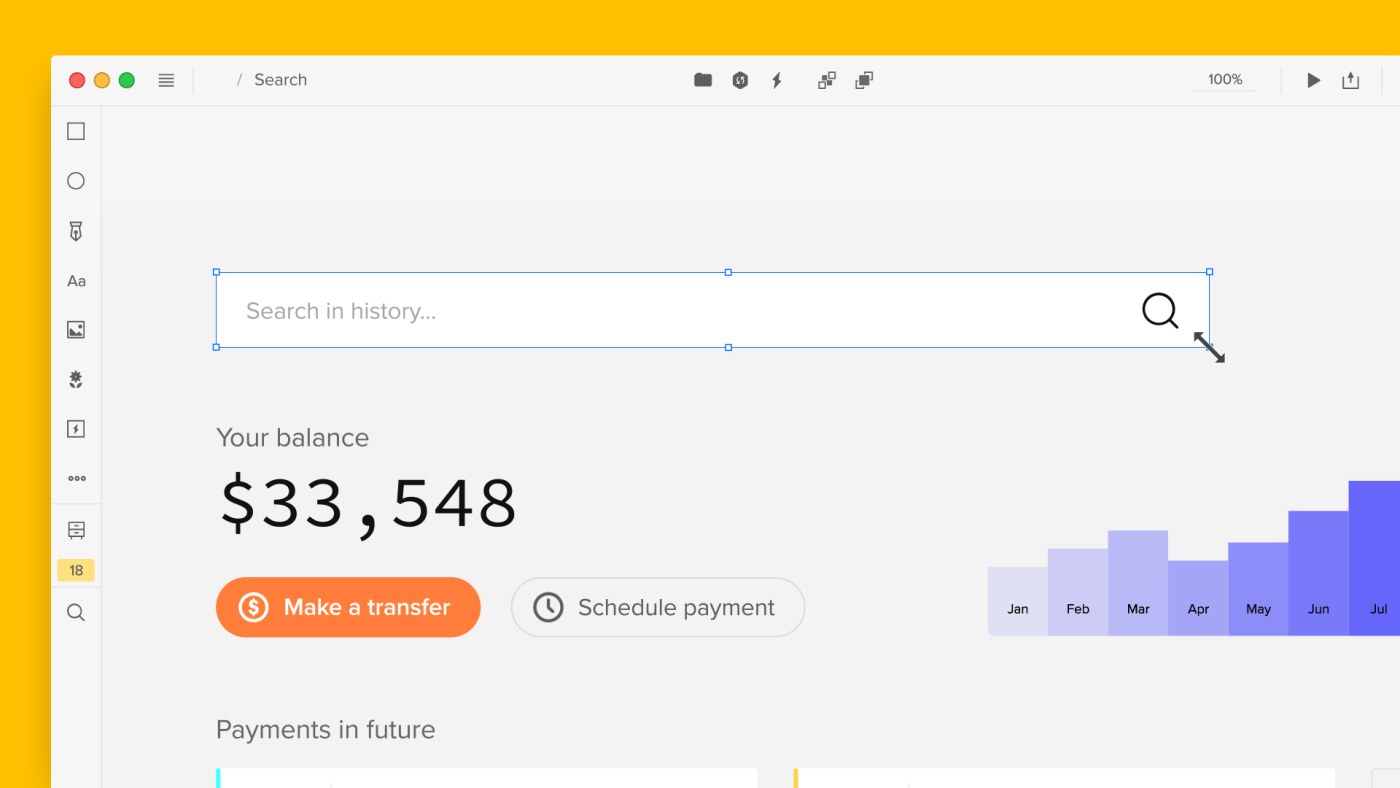This screenshot has width=1400, height=788.
Task: Click the Schedule payment button
Action: tap(658, 607)
